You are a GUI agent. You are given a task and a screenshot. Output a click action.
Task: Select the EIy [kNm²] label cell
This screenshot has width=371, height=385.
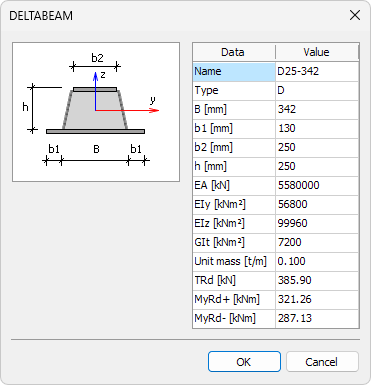pyautogui.click(x=234, y=205)
